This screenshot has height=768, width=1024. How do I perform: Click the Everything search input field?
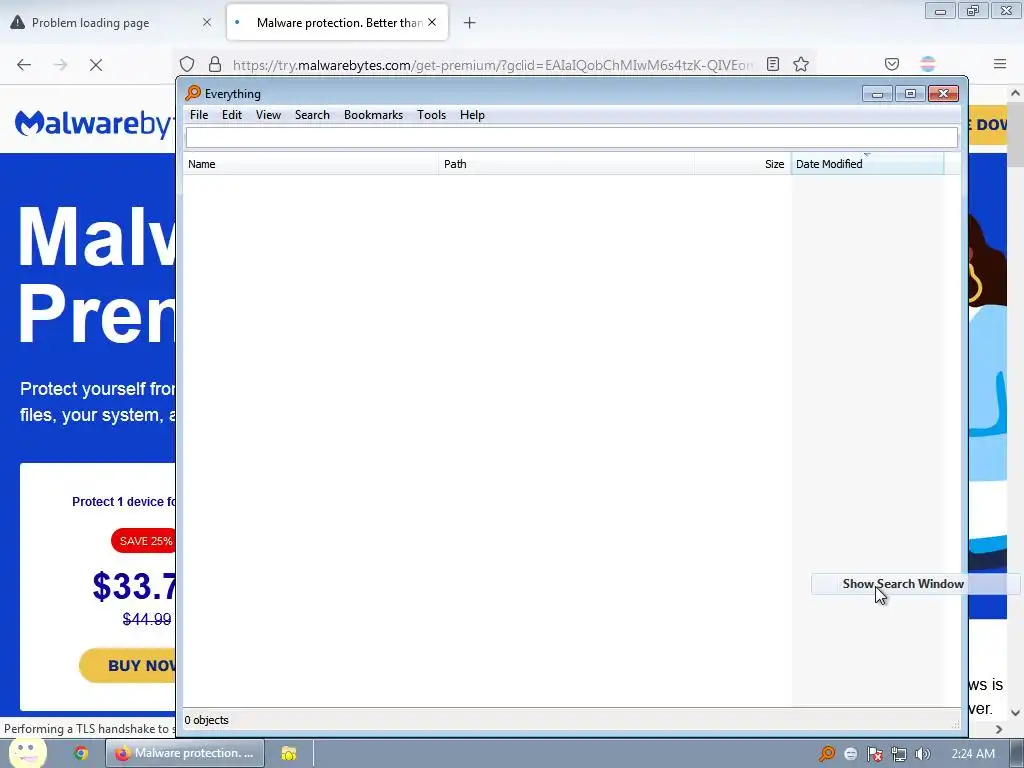click(x=571, y=137)
